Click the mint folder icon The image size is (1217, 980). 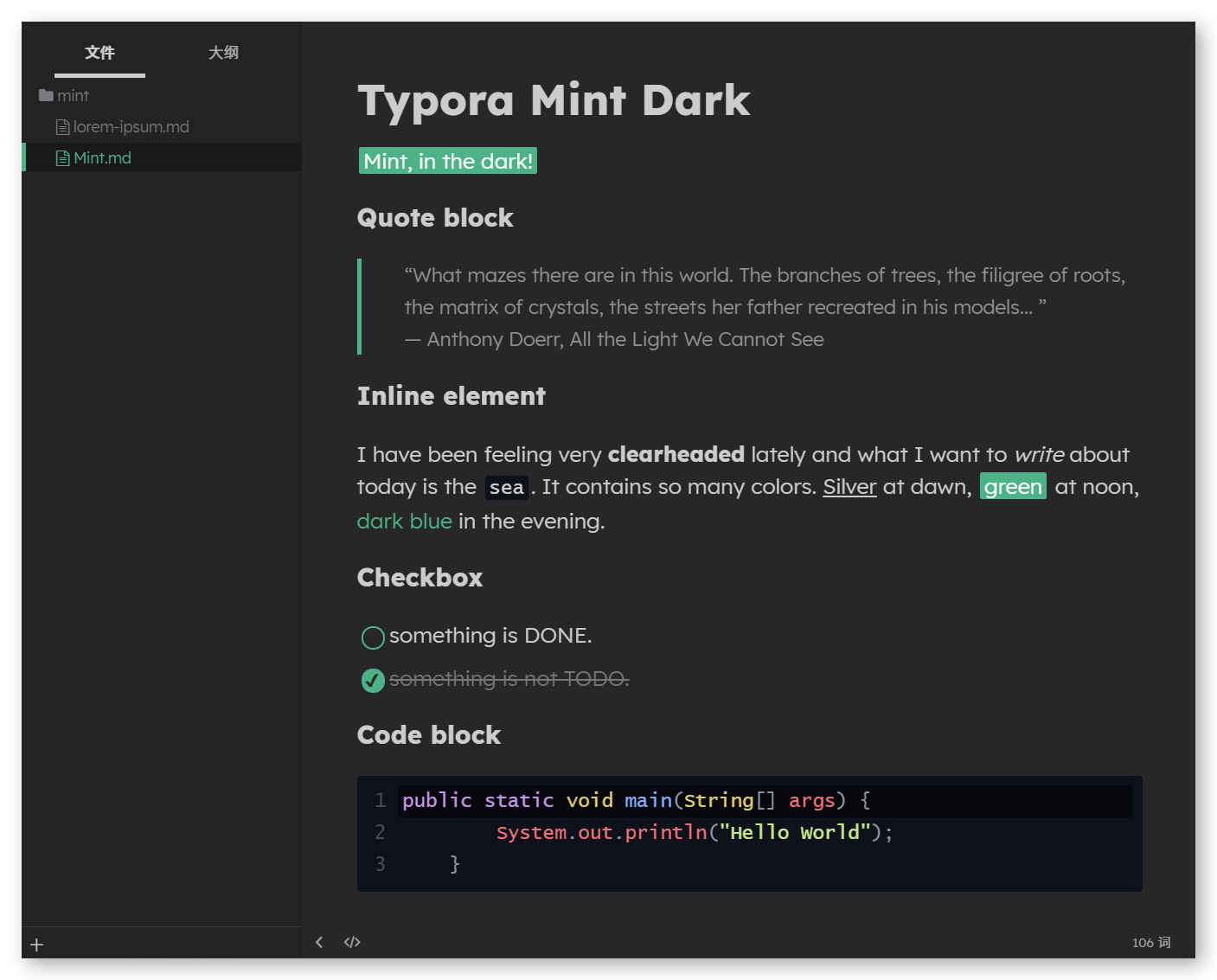pos(46,95)
